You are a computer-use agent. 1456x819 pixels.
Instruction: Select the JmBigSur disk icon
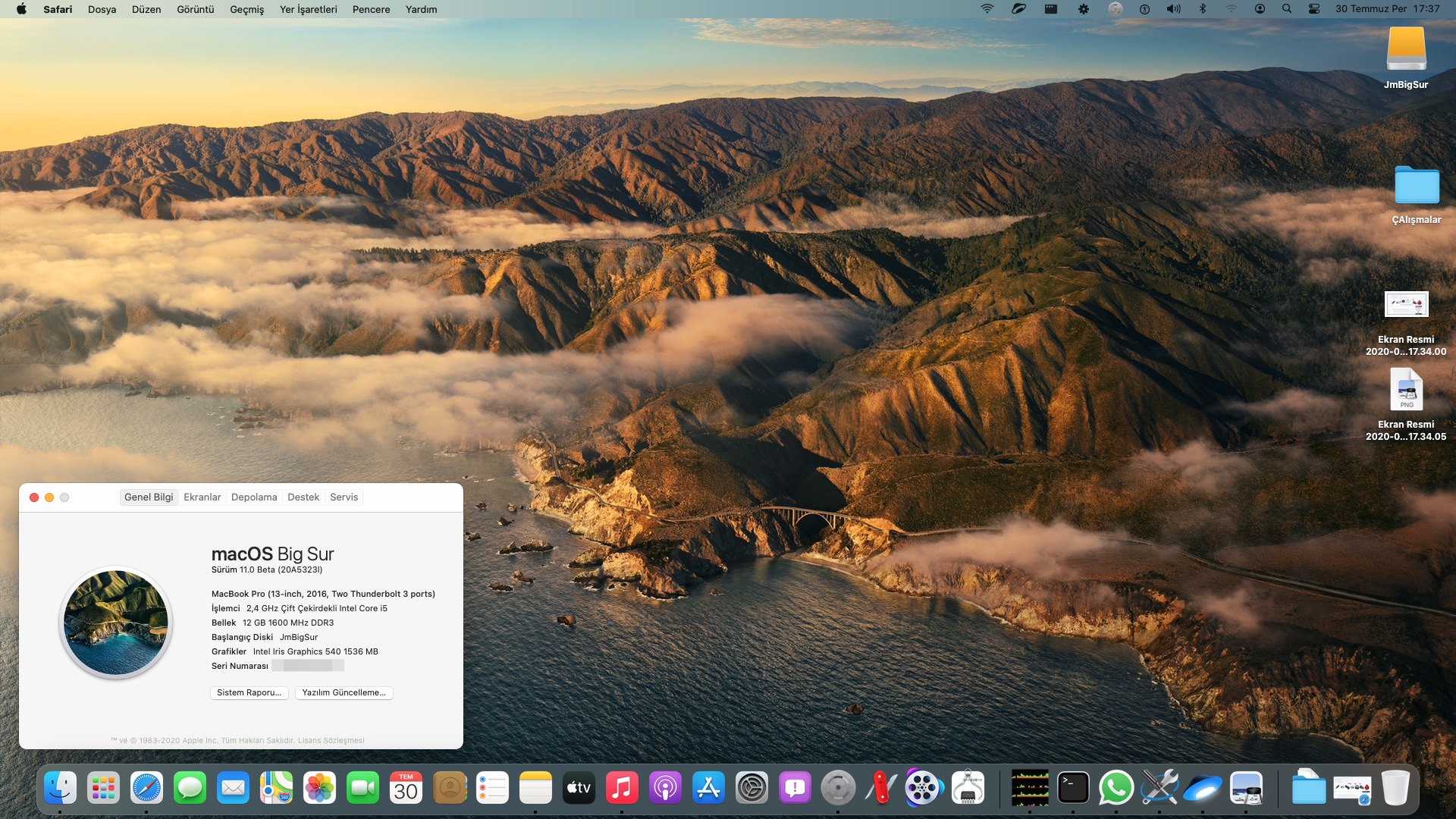[x=1406, y=50]
